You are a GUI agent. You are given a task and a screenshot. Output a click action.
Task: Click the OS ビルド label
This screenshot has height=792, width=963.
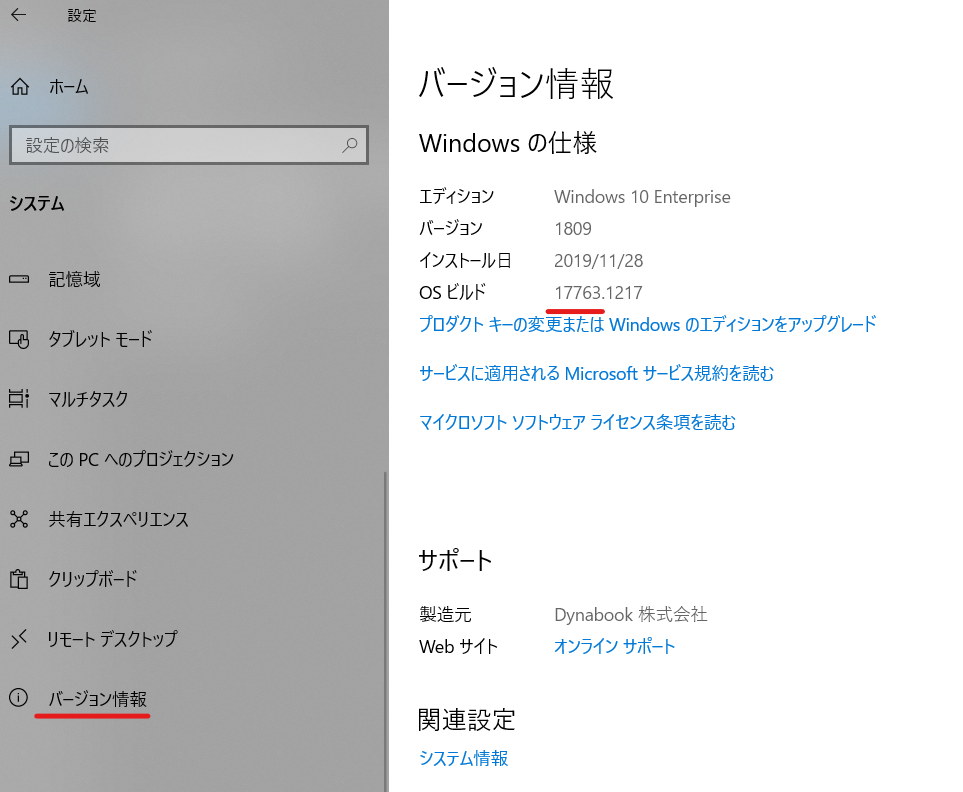click(452, 292)
